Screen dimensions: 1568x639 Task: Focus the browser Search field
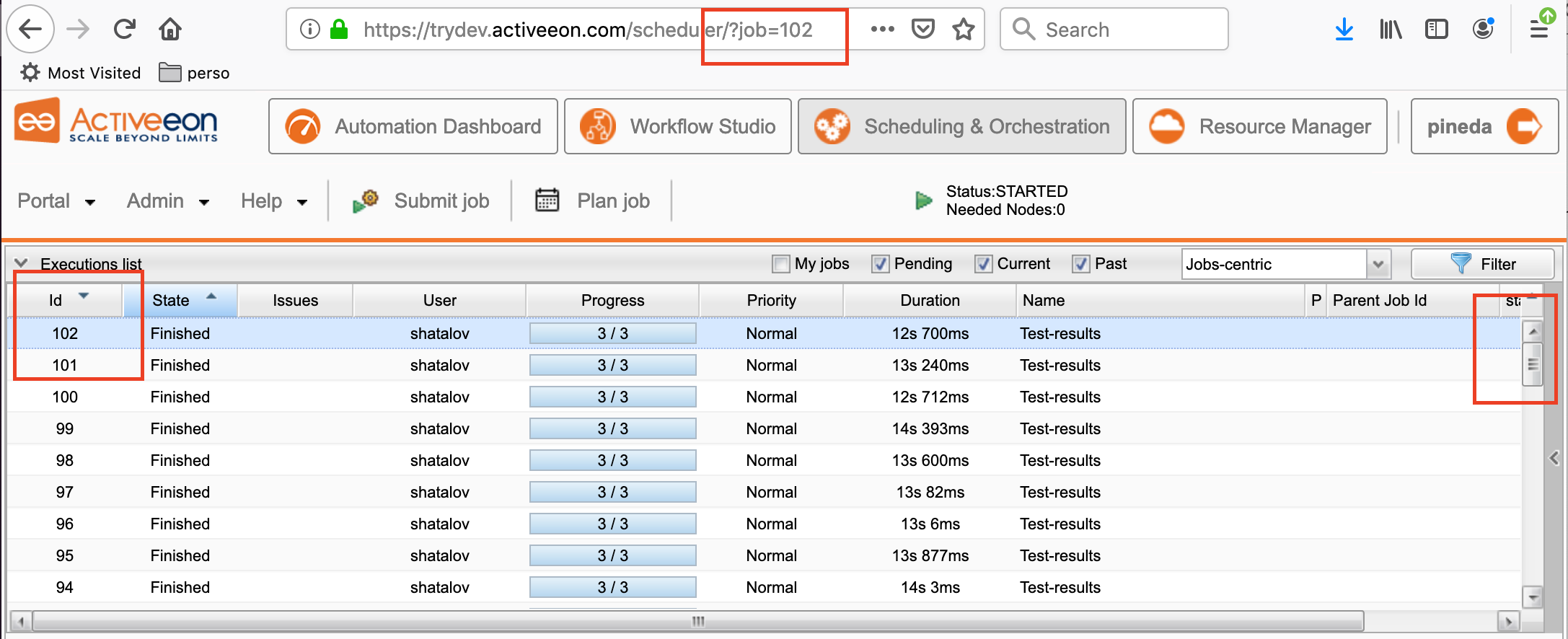click(1114, 29)
